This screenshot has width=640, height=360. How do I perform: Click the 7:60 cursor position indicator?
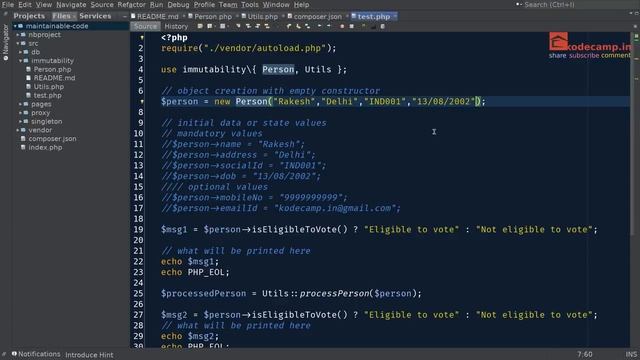click(x=584, y=354)
